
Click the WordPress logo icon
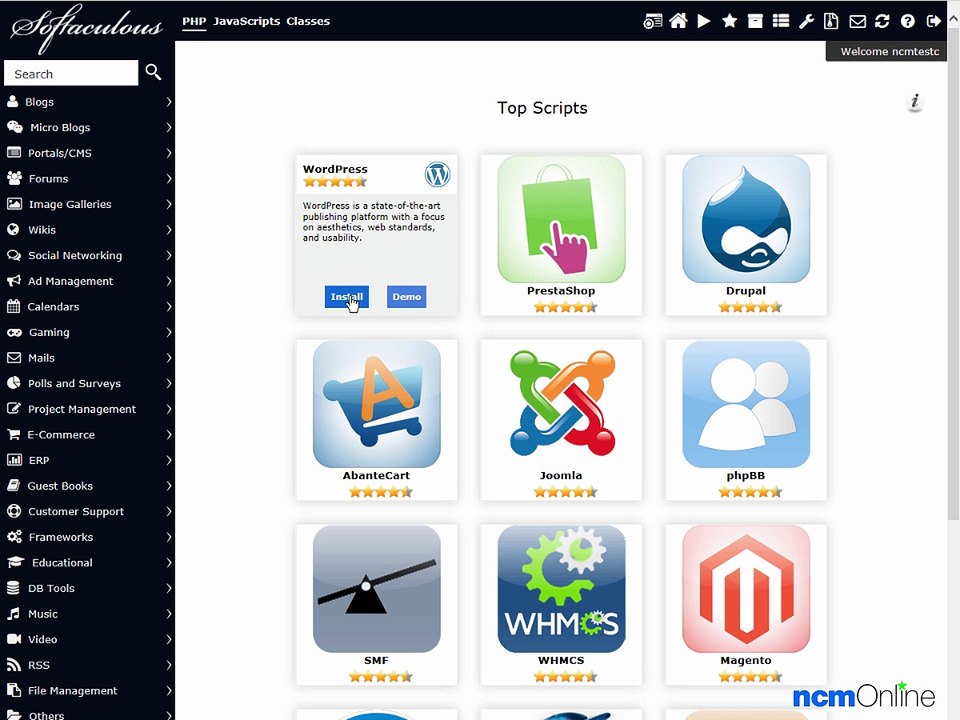click(x=437, y=174)
